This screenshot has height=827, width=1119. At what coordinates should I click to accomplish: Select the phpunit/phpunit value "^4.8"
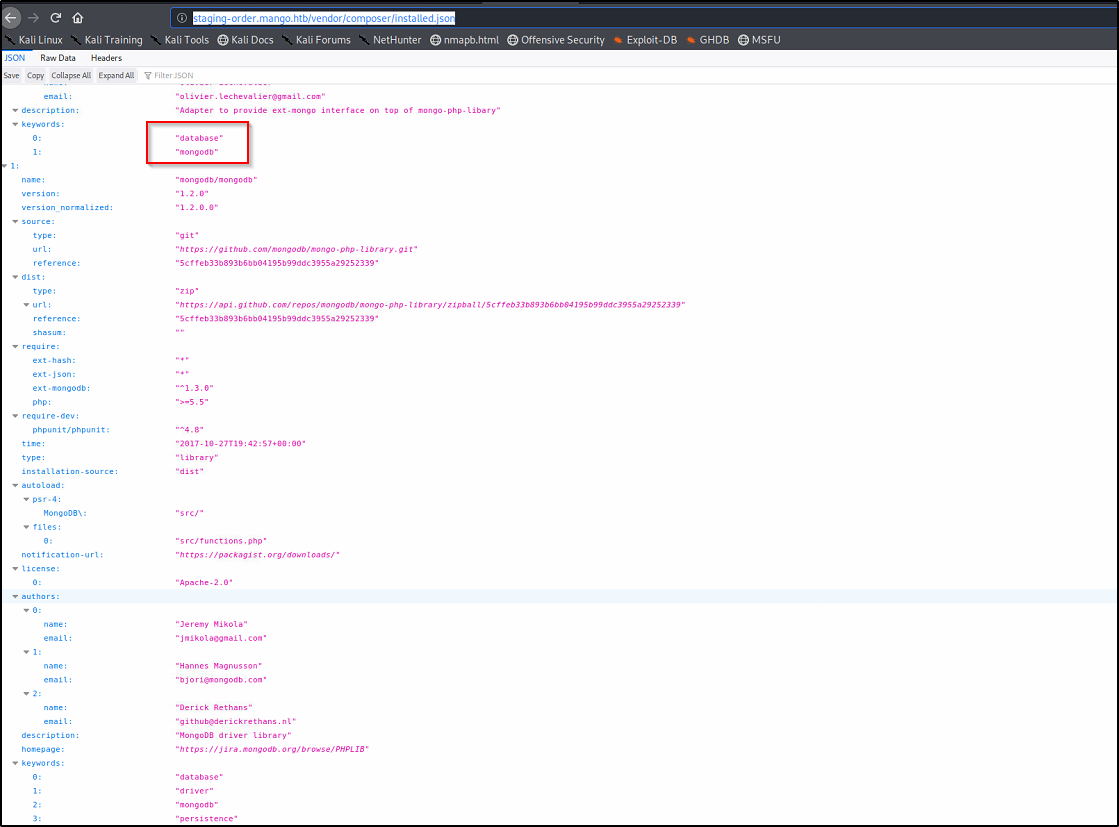coord(190,430)
